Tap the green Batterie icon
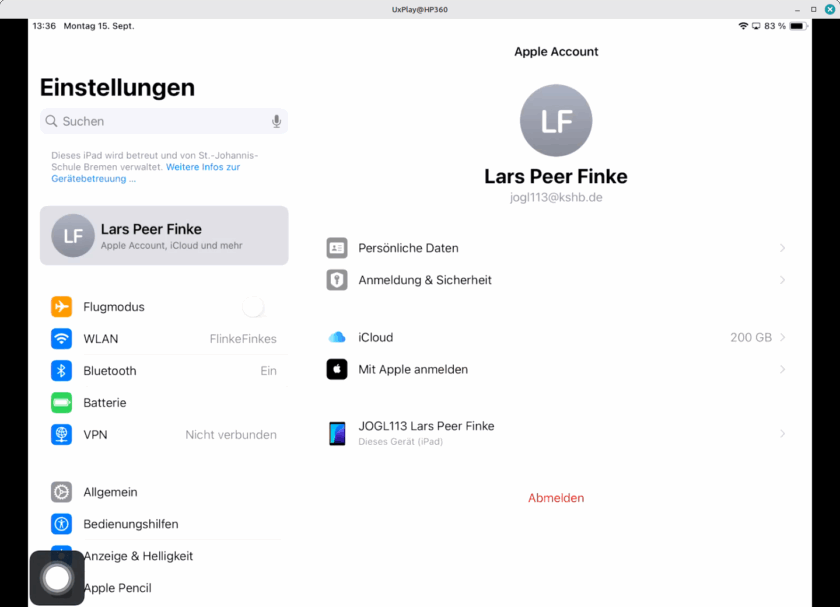840x607 pixels. pos(62,402)
